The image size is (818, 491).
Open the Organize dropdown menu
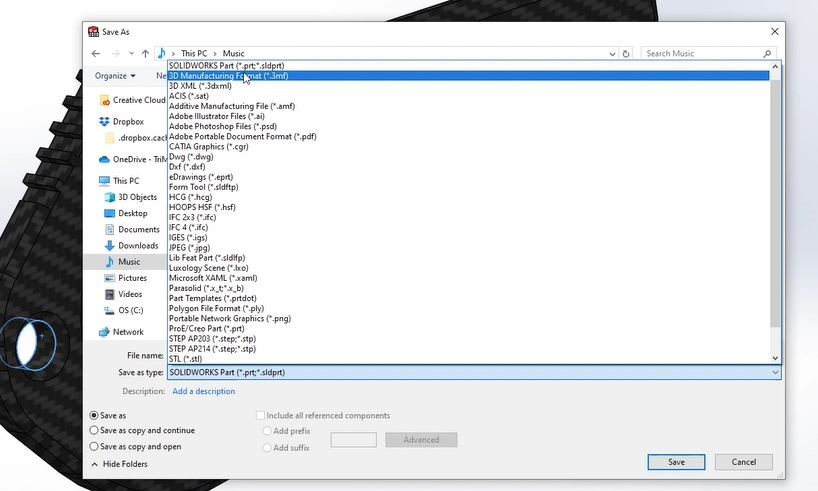(115, 75)
